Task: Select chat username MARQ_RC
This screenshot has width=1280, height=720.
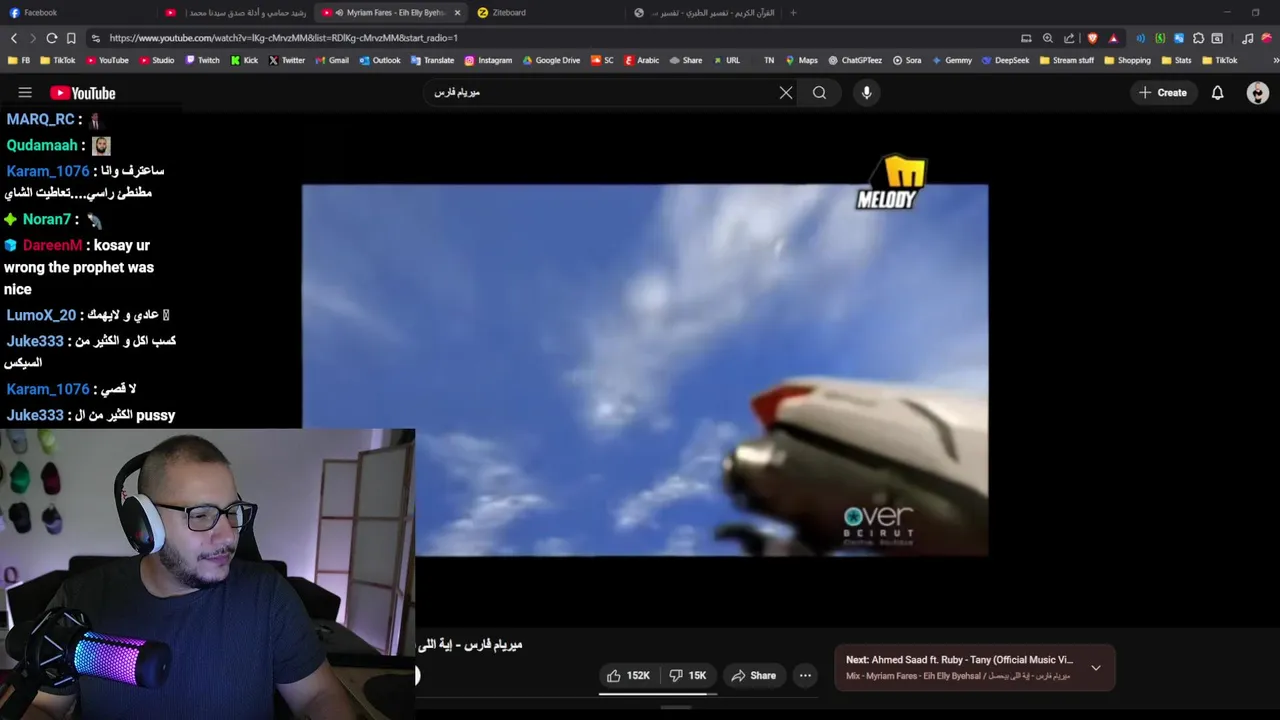Action: click(41, 119)
